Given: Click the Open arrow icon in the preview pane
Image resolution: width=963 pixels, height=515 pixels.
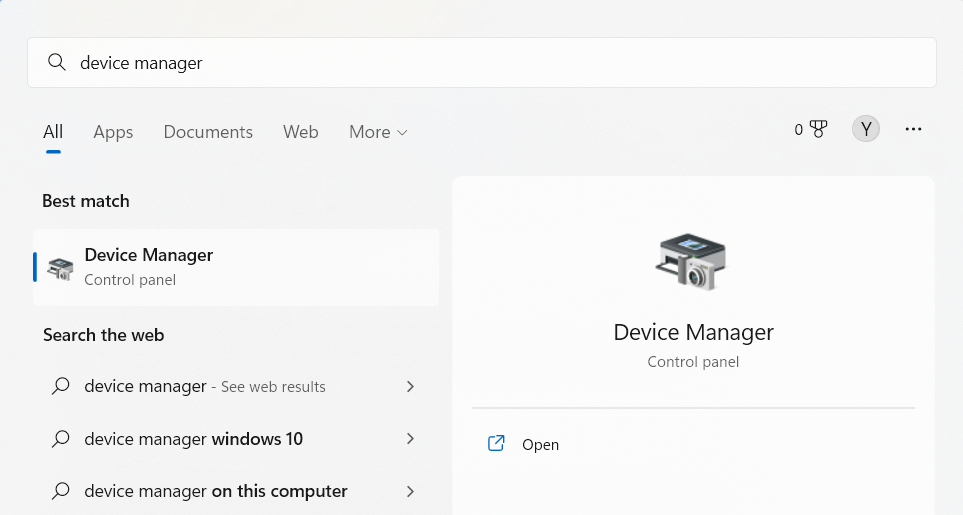Looking at the screenshot, I should point(496,444).
